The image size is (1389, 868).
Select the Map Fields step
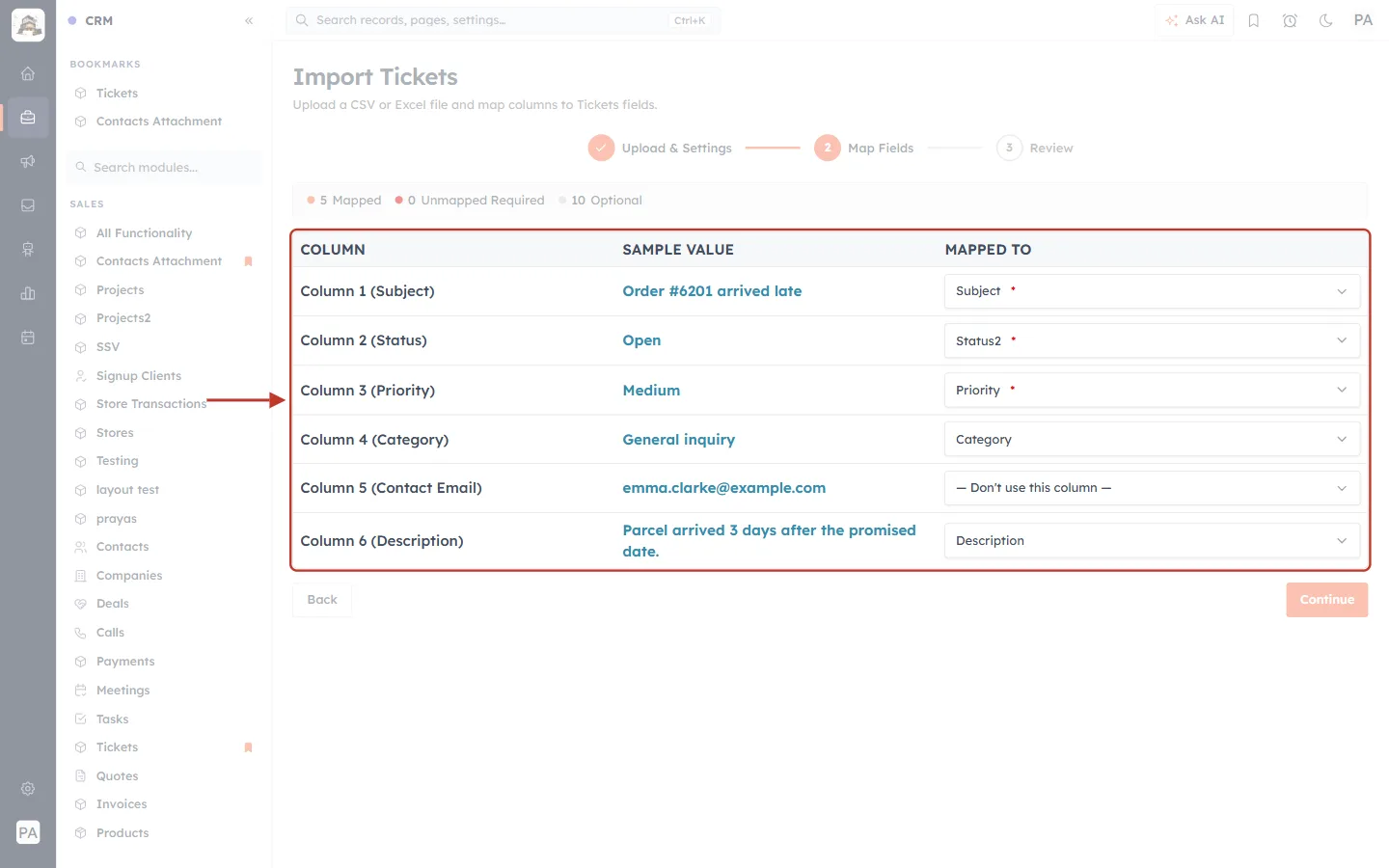863,148
